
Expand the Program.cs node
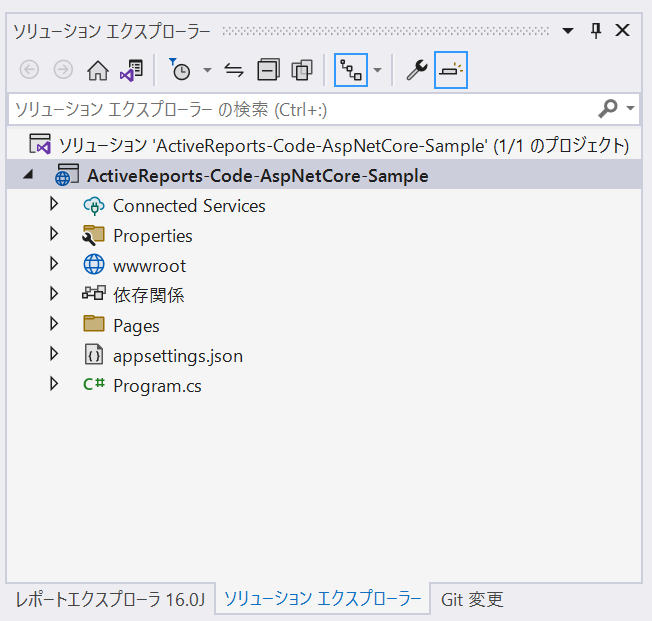54,383
